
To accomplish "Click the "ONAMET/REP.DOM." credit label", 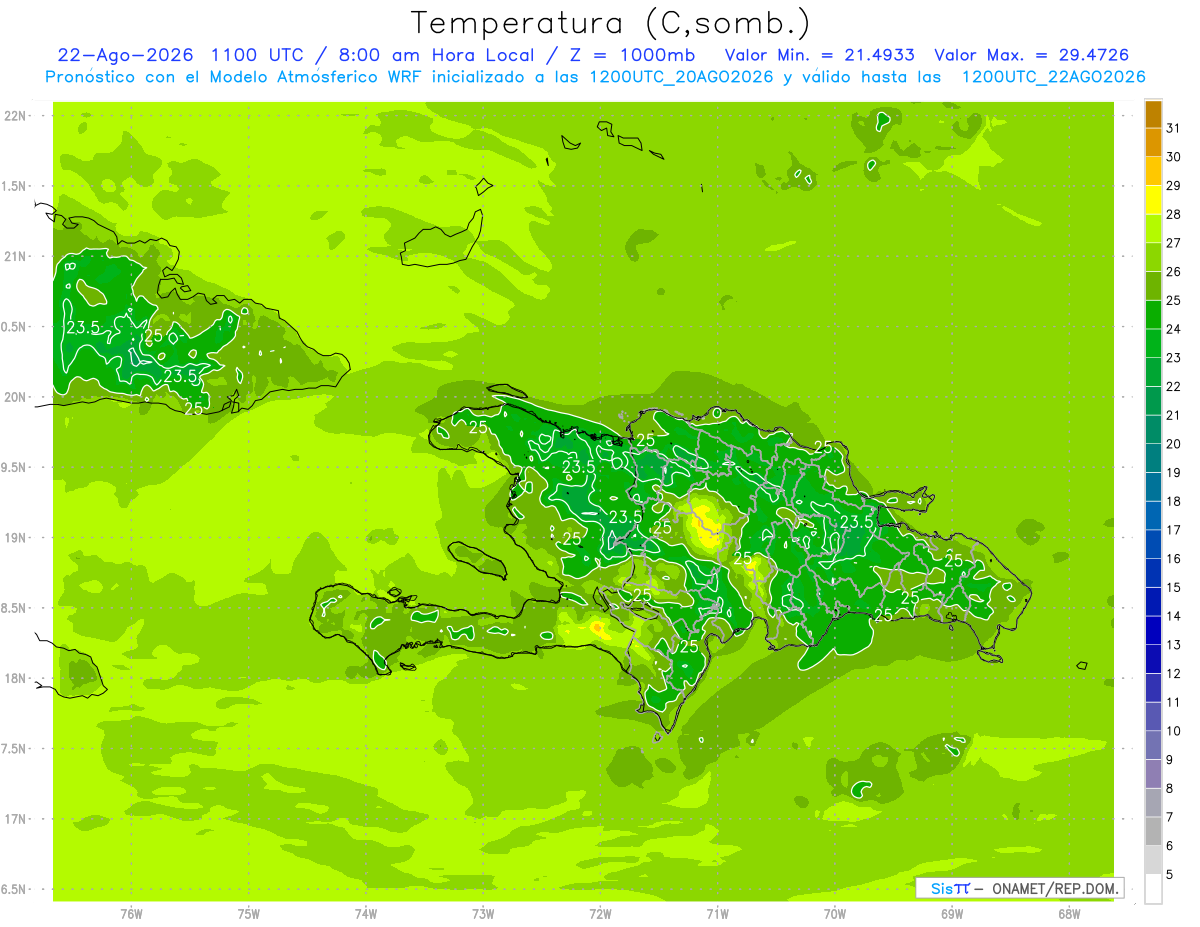I will [1055, 888].
